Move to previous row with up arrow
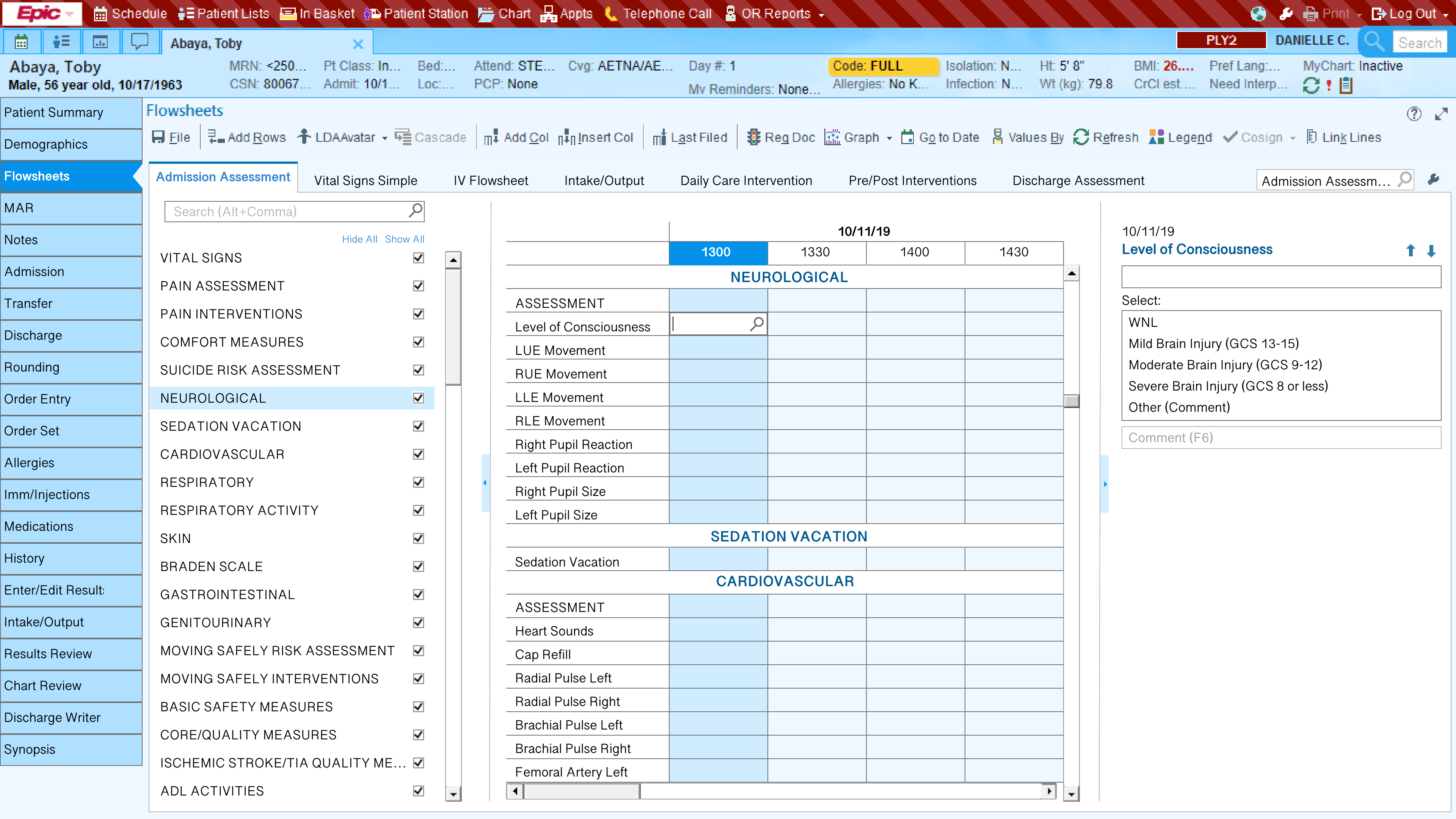Viewport: 1456px width, 819px height. click(x=1410, y=250)
